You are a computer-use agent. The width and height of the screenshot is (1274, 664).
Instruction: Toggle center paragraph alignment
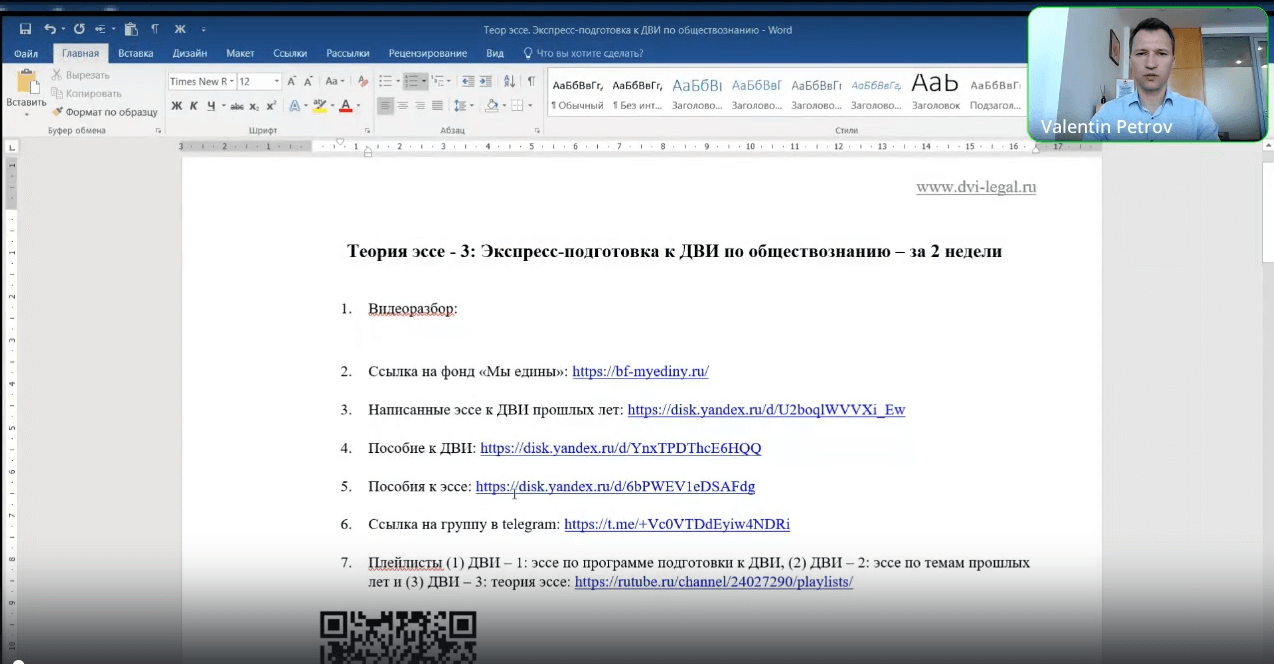coord(402,105)
